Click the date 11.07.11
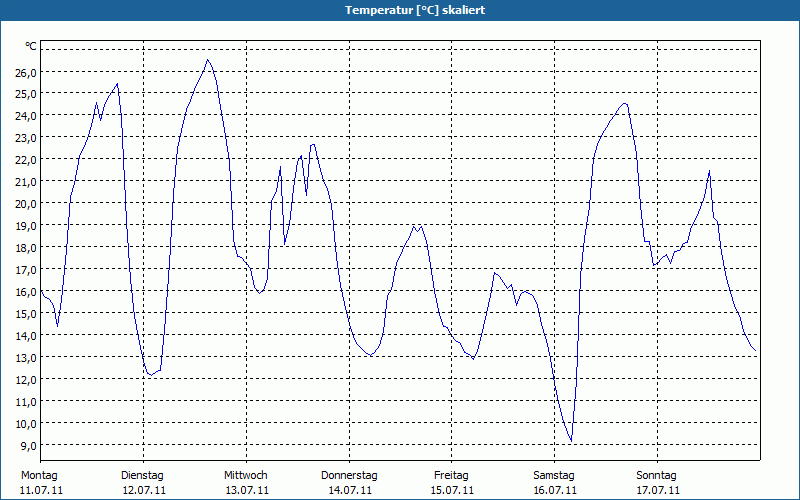The width and height of the screenshot is (800, 500). click(x=41, y=490)
